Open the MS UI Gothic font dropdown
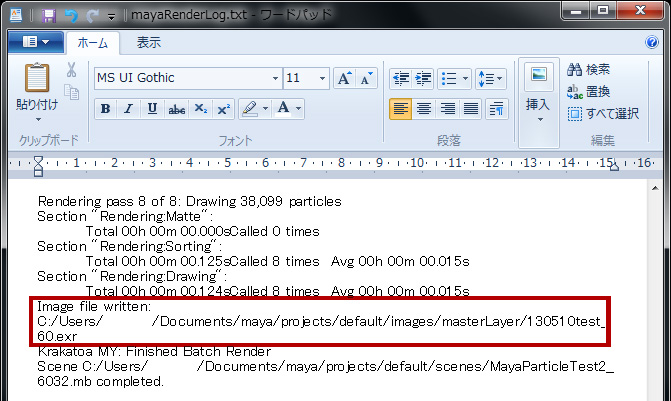This screenshot has height=401, width=671. point(275,78)
